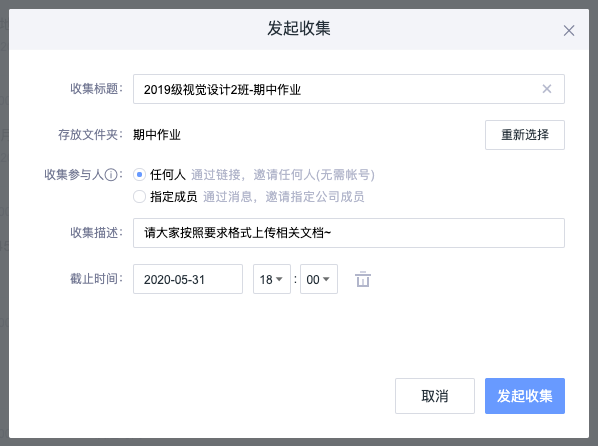
Task: Submit with the blue 发起收集 button
Action: point(525,396)
